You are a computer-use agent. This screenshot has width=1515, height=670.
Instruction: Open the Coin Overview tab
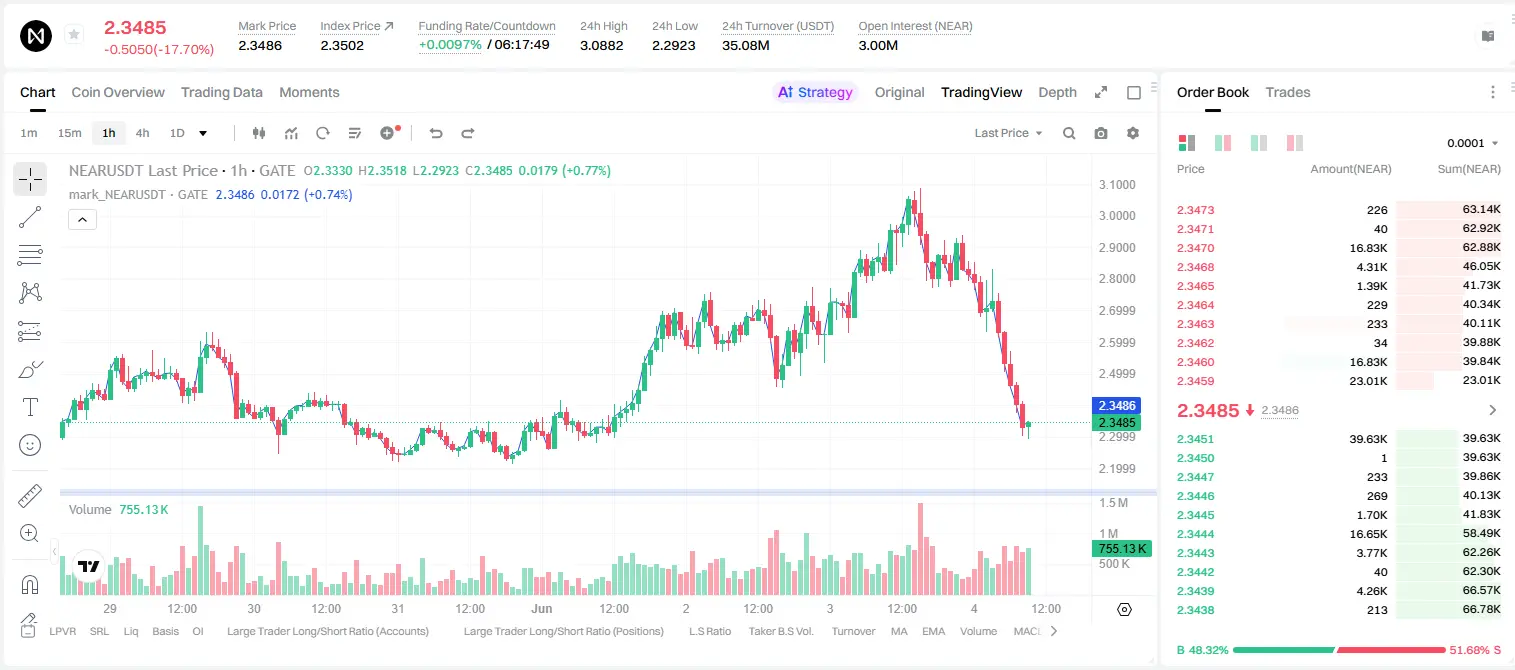pos(118,92)
